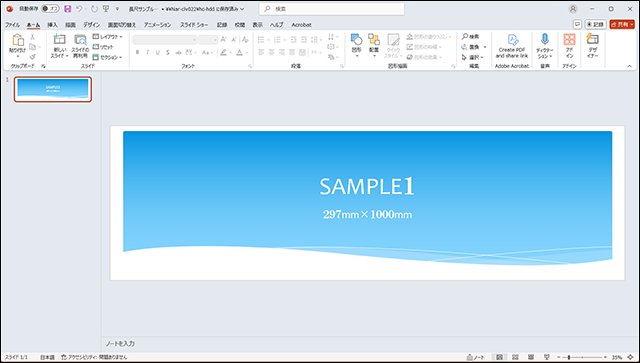Expand the Section (セクション) dropdown
This screenshot has height=363, width=640.
click(107, 58)
